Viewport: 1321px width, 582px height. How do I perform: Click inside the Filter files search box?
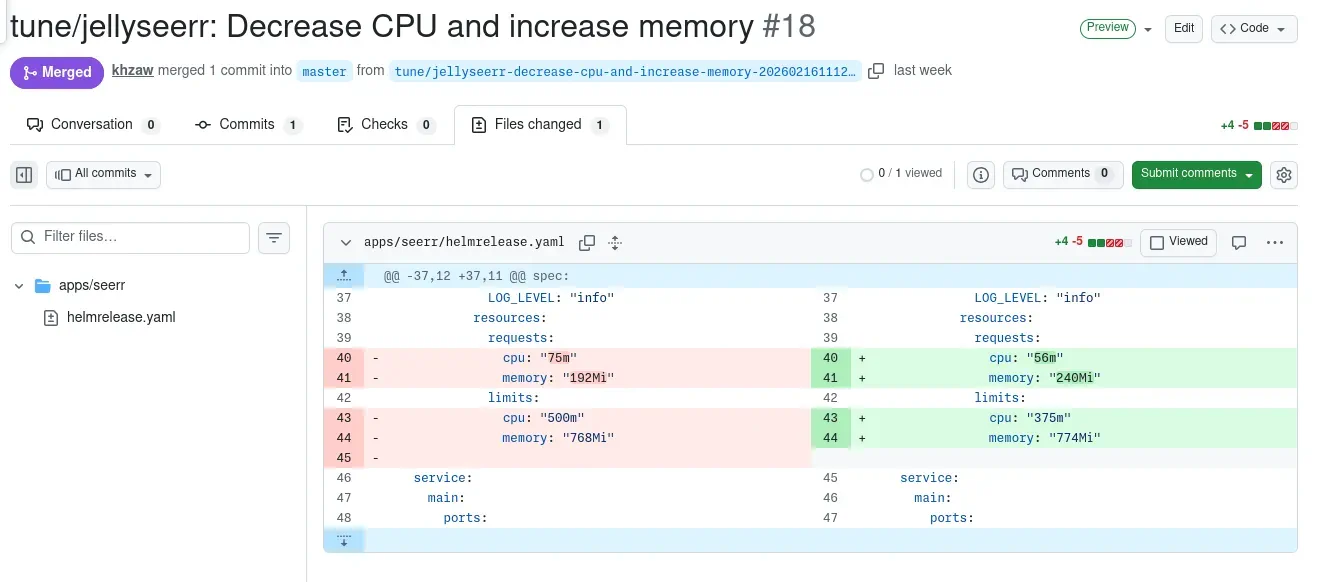tap(130, 238)
